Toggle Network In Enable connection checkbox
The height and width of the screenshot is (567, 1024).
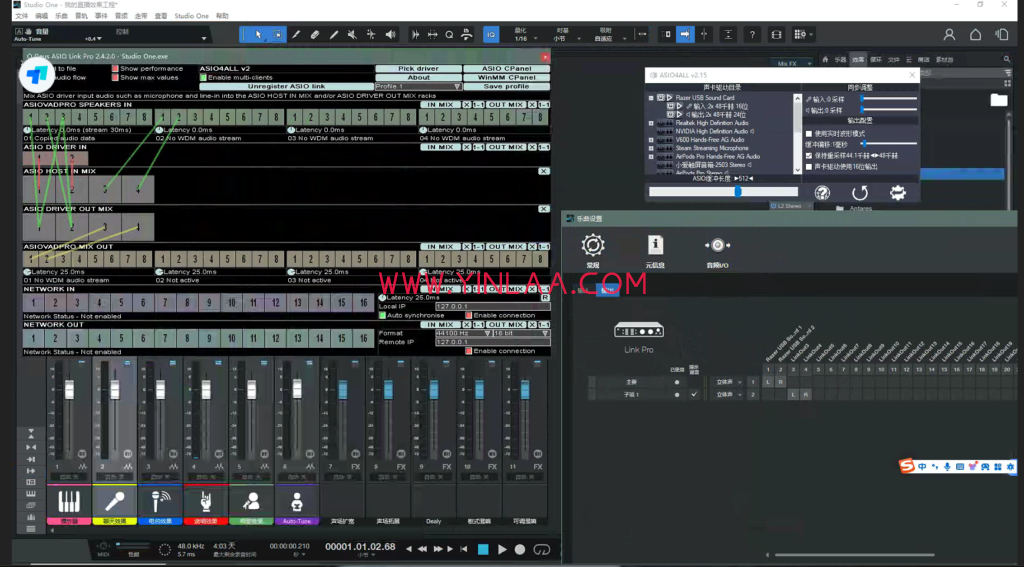[468, 316]
